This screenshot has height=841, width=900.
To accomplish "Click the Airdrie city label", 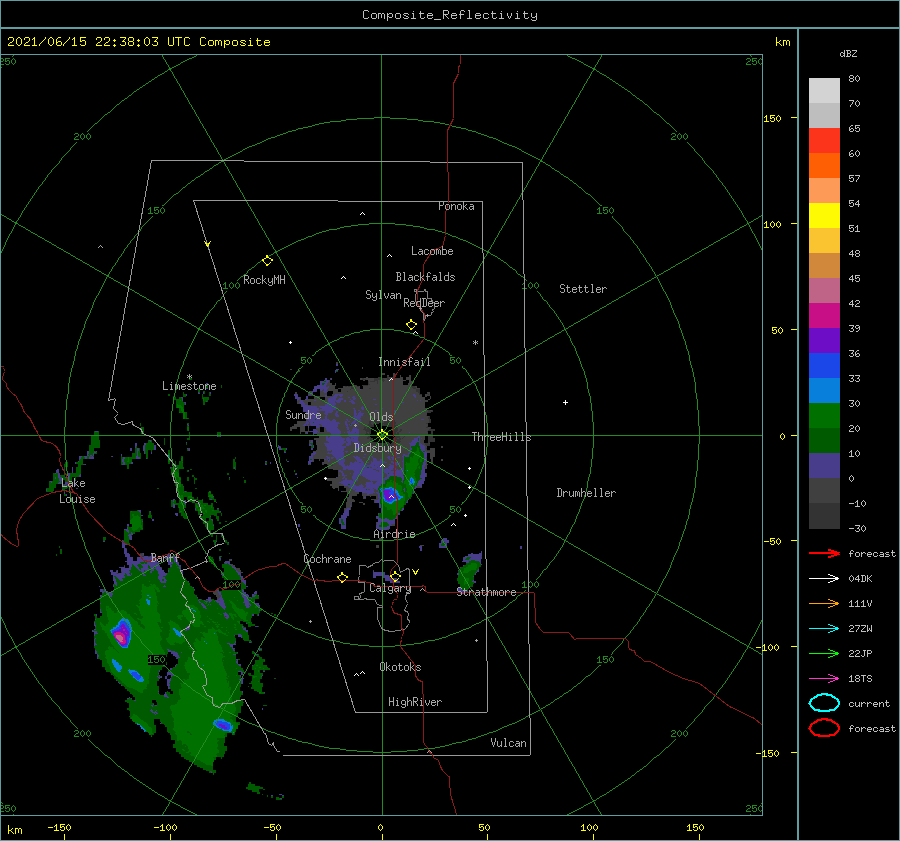I will pos(394,534).
